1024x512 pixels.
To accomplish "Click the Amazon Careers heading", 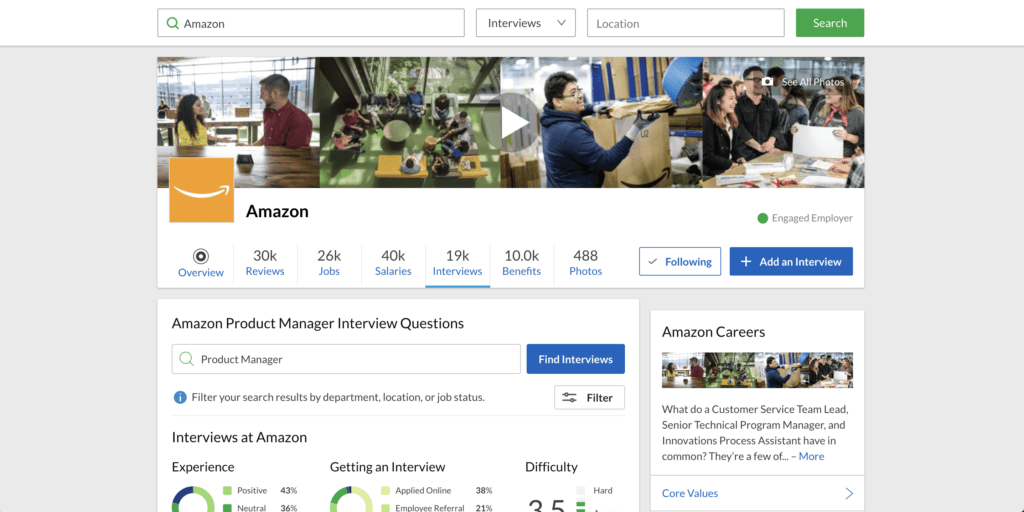I will pos(713,332).
